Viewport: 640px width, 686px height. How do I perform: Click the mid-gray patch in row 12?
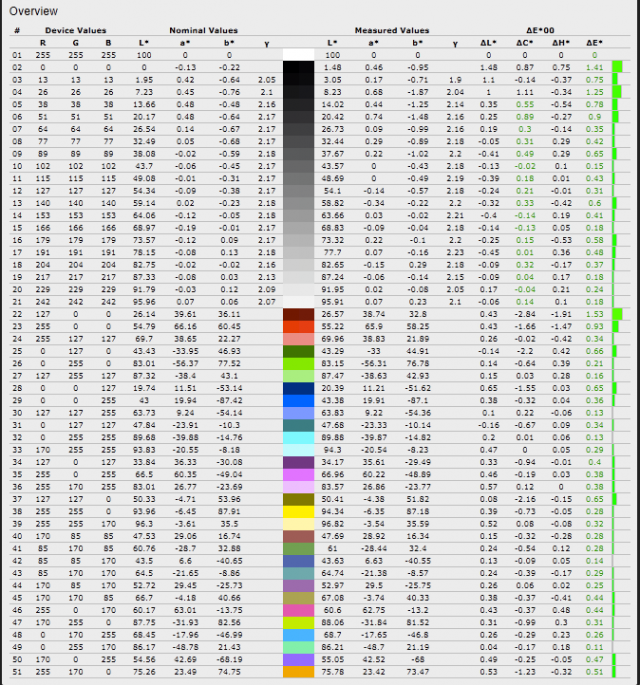pyautogui.click(x=298, y=191)
